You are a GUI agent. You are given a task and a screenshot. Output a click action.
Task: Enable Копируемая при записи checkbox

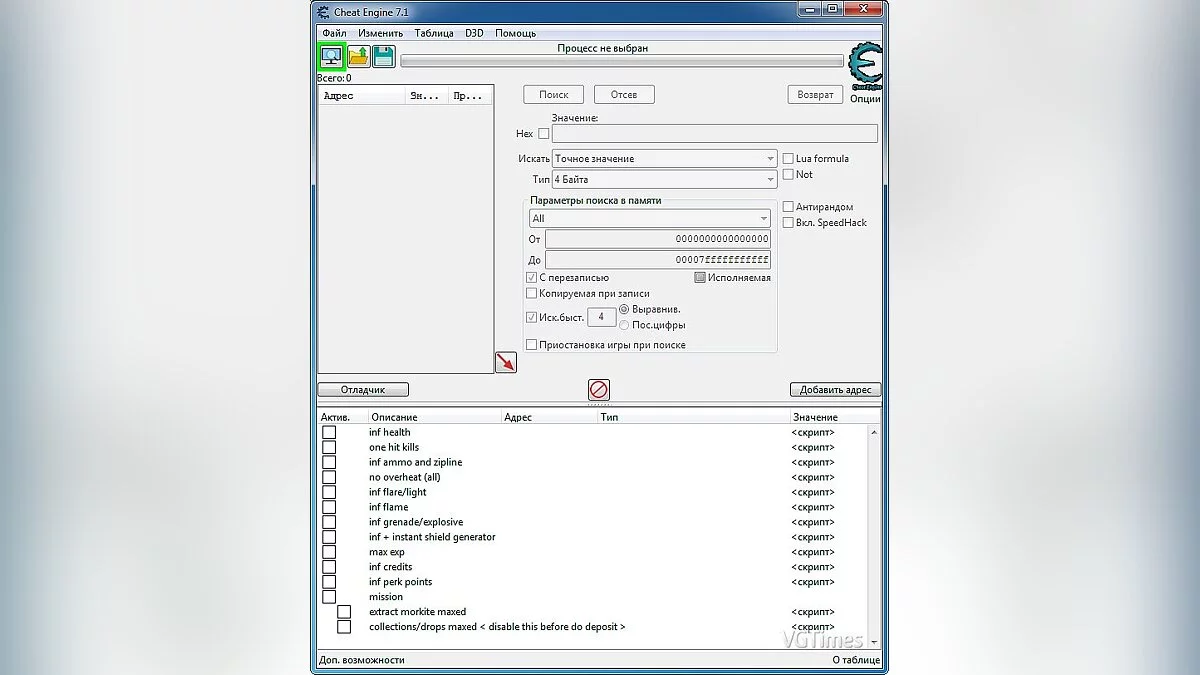(531, 294)
